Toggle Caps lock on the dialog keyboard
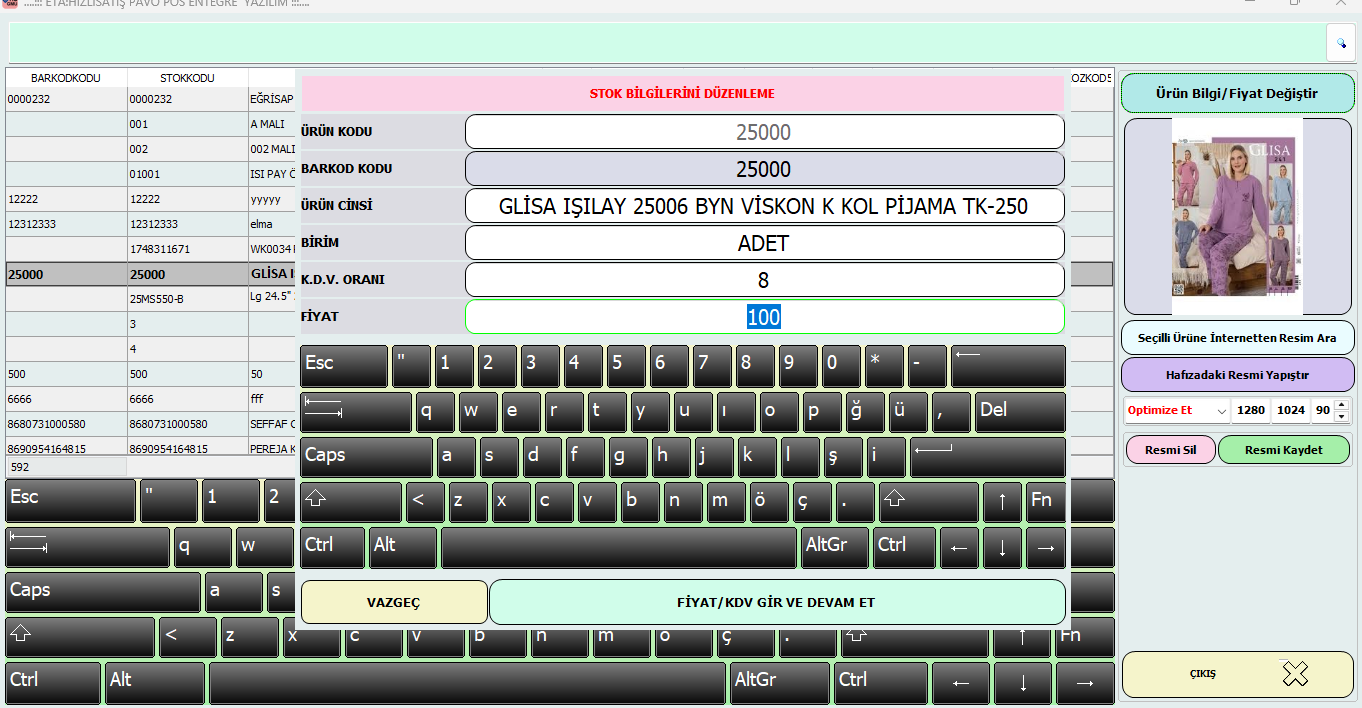Image resolution: width=1362 pixels, height=708 pixels. click(366, 457)
